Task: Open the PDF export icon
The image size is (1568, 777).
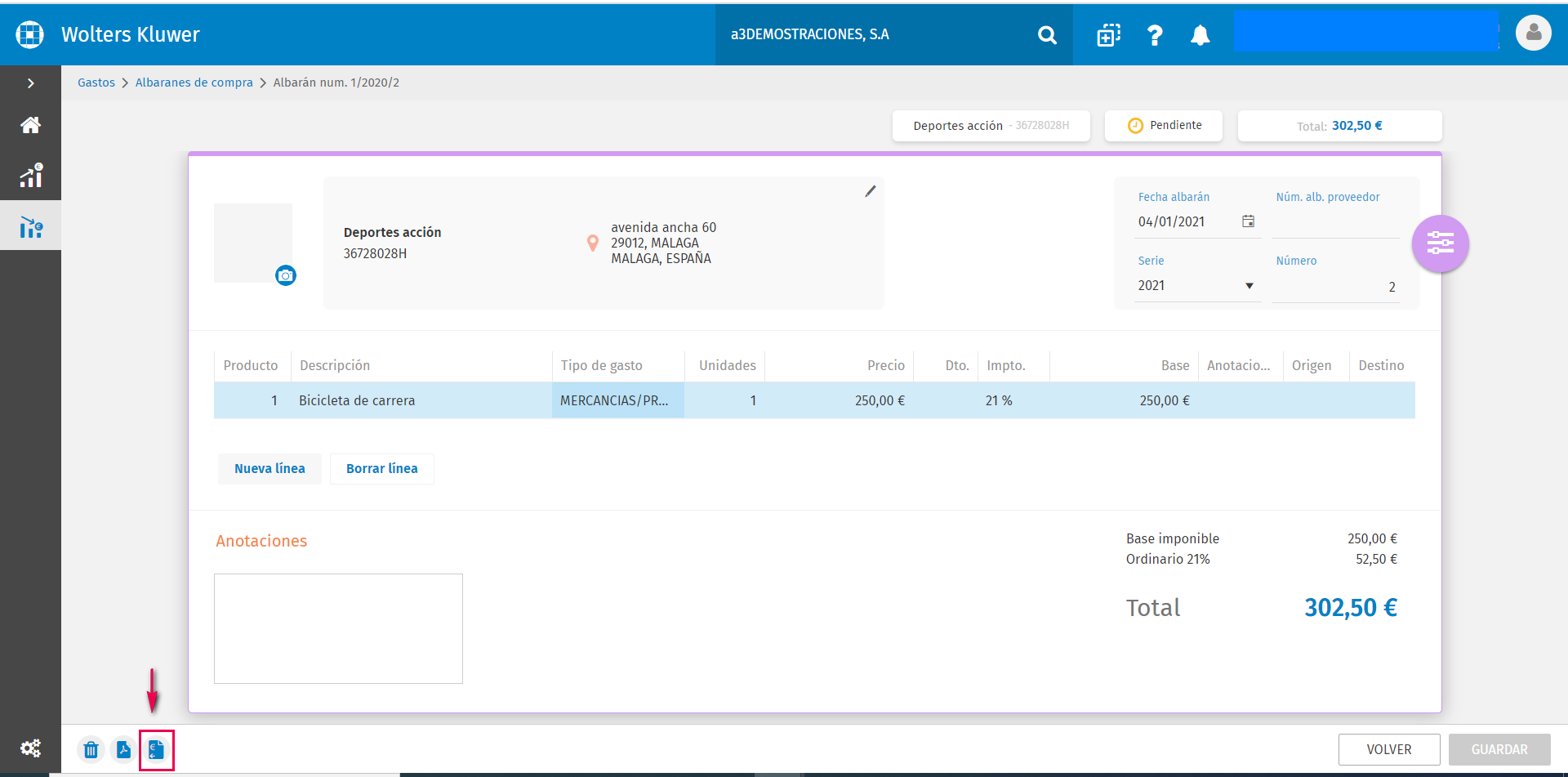Action: [124, 749]
